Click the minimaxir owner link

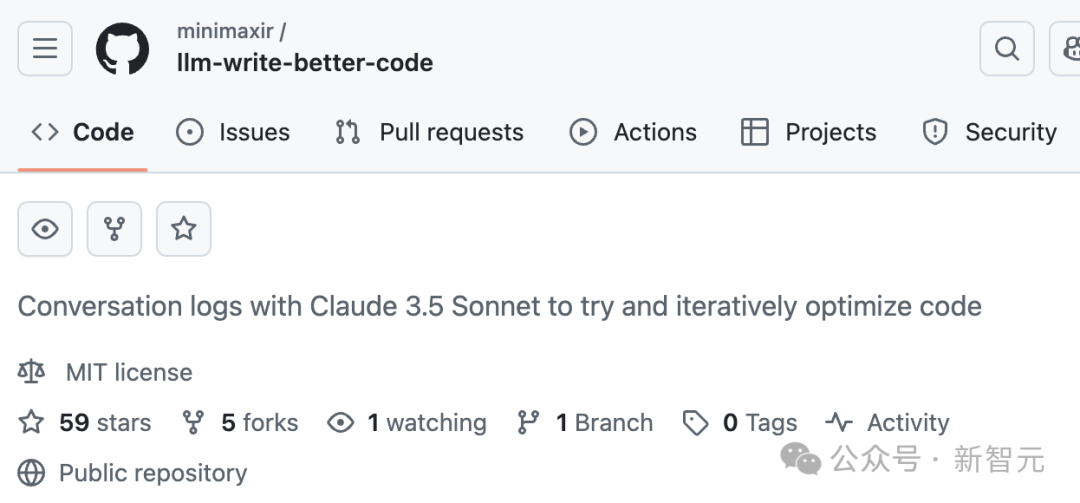click(x=225, y=31)
